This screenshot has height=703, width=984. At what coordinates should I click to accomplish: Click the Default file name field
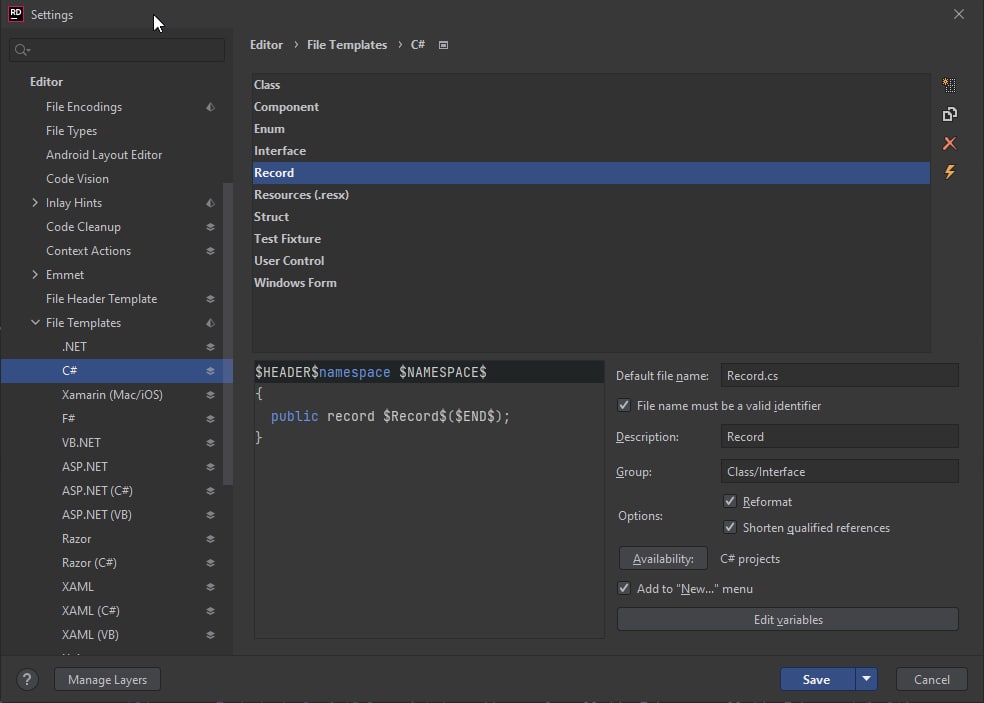click(838, 376)
